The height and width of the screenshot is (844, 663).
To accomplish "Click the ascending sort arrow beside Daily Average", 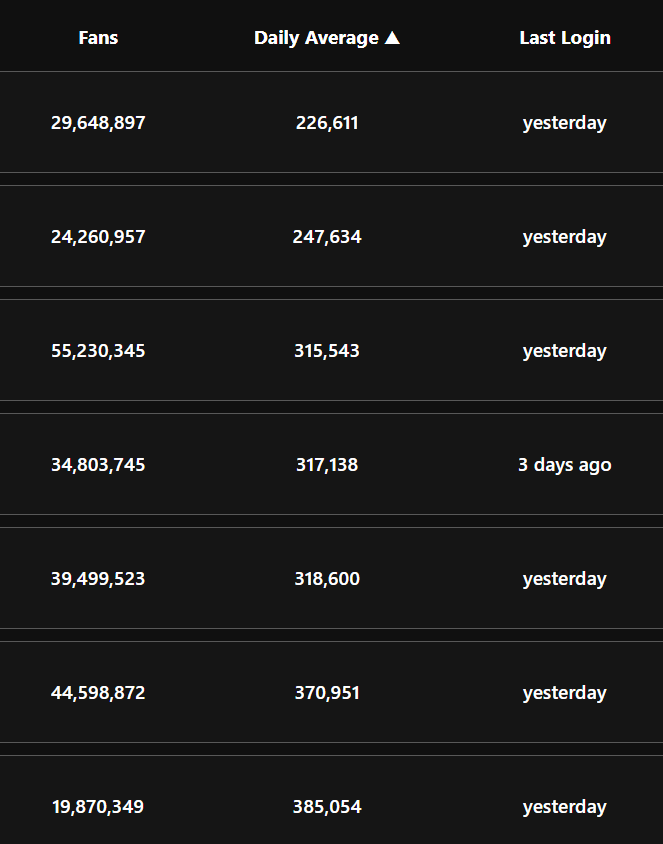I will pyautogui.click(x=392, y=38).
